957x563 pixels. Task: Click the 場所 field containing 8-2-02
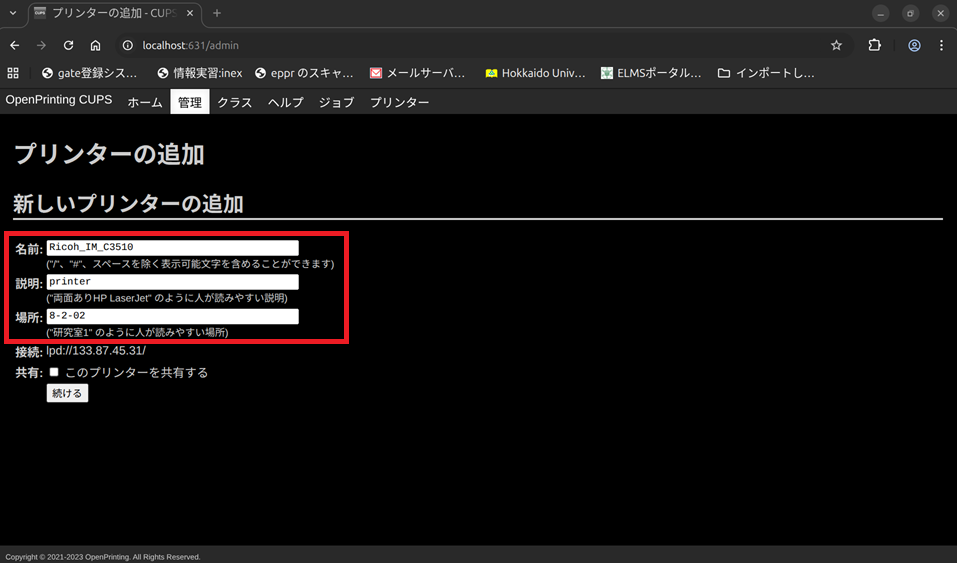tap(172, 316)
